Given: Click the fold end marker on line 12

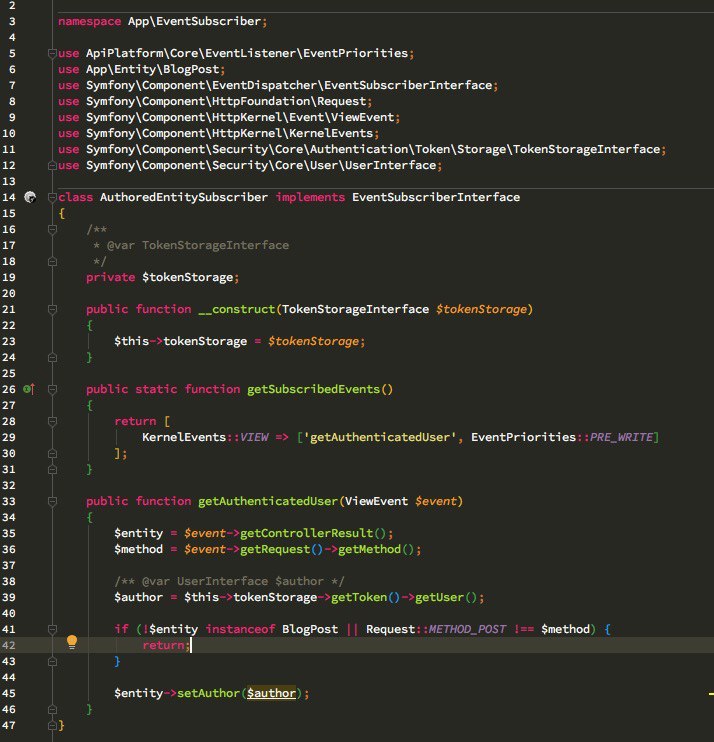Looking at the screenshot, I should tap(53, 166).
